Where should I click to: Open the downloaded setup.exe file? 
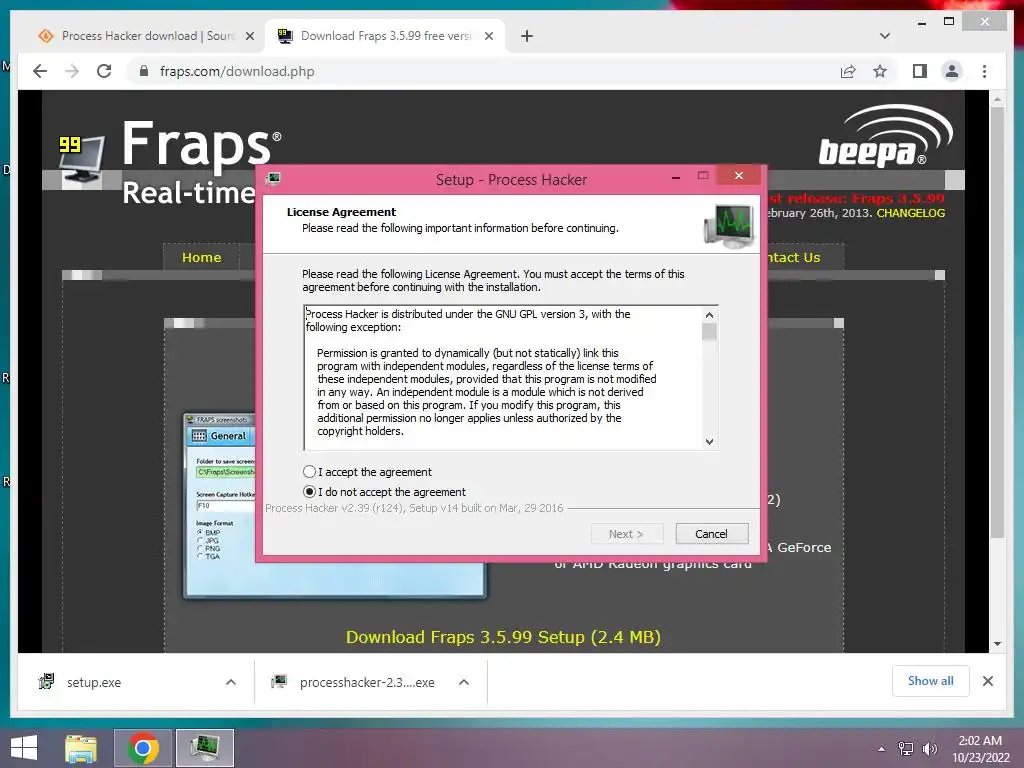click(x=94, y=682)
